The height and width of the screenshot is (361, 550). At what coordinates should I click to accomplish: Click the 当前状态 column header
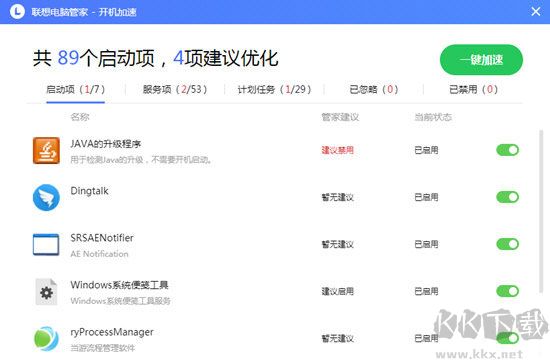click(x=433, y=117)
